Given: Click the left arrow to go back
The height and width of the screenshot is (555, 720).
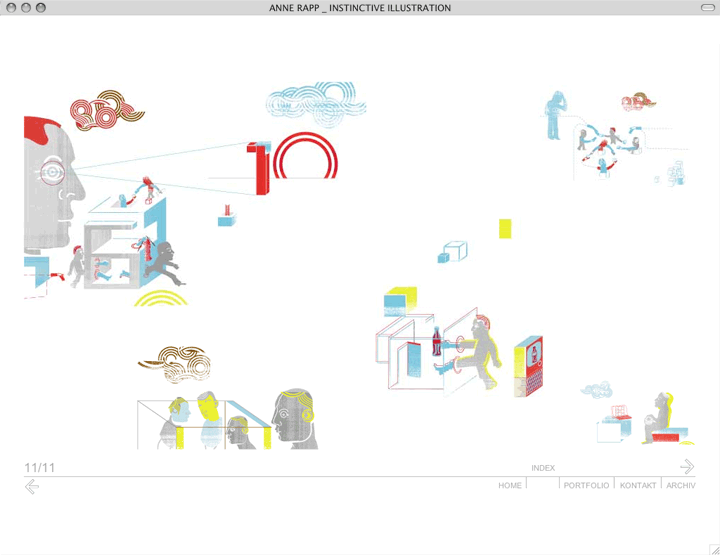Looking at the screenshot, I should (32, 487).
